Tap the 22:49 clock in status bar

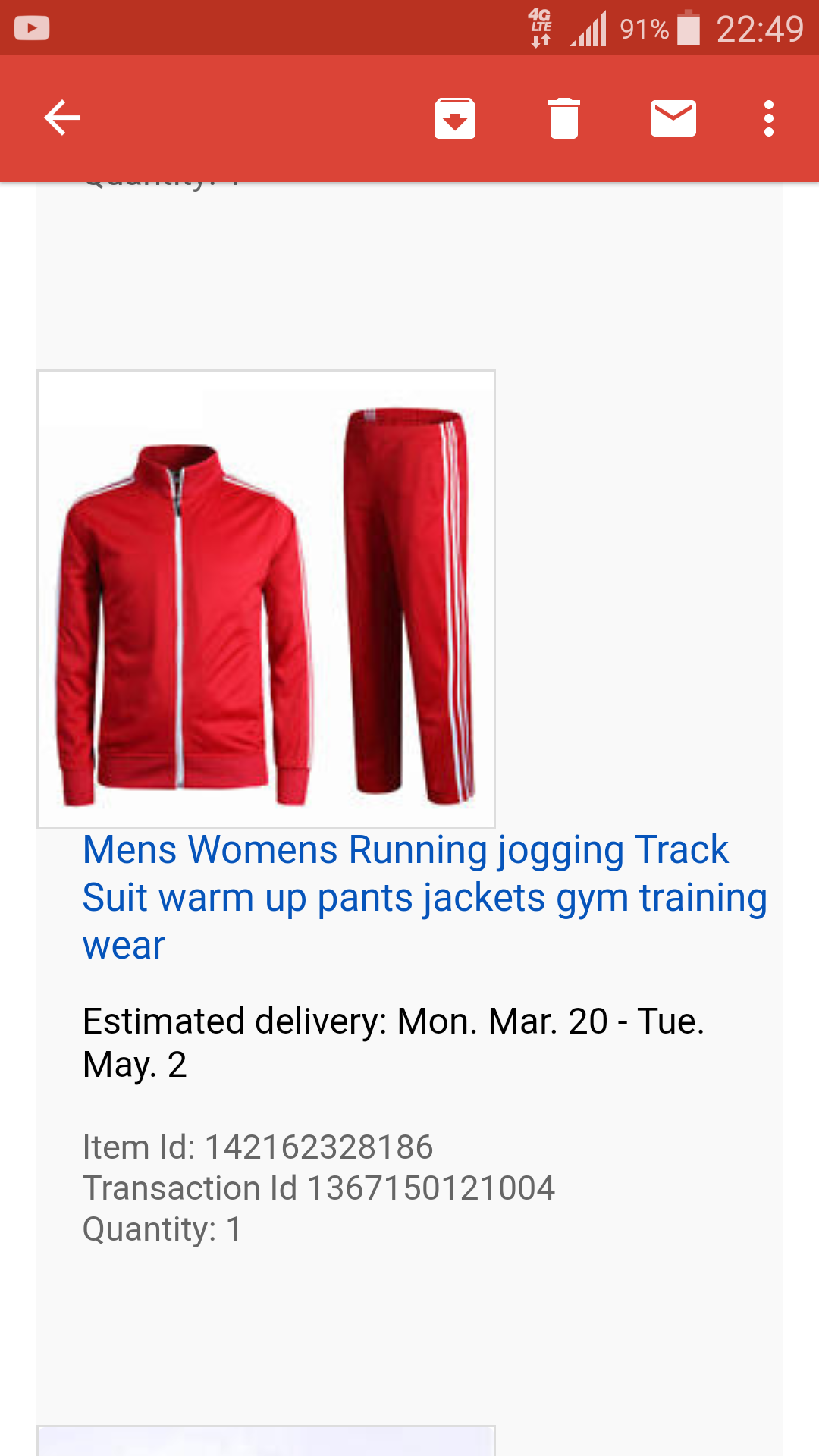(760, 29)
